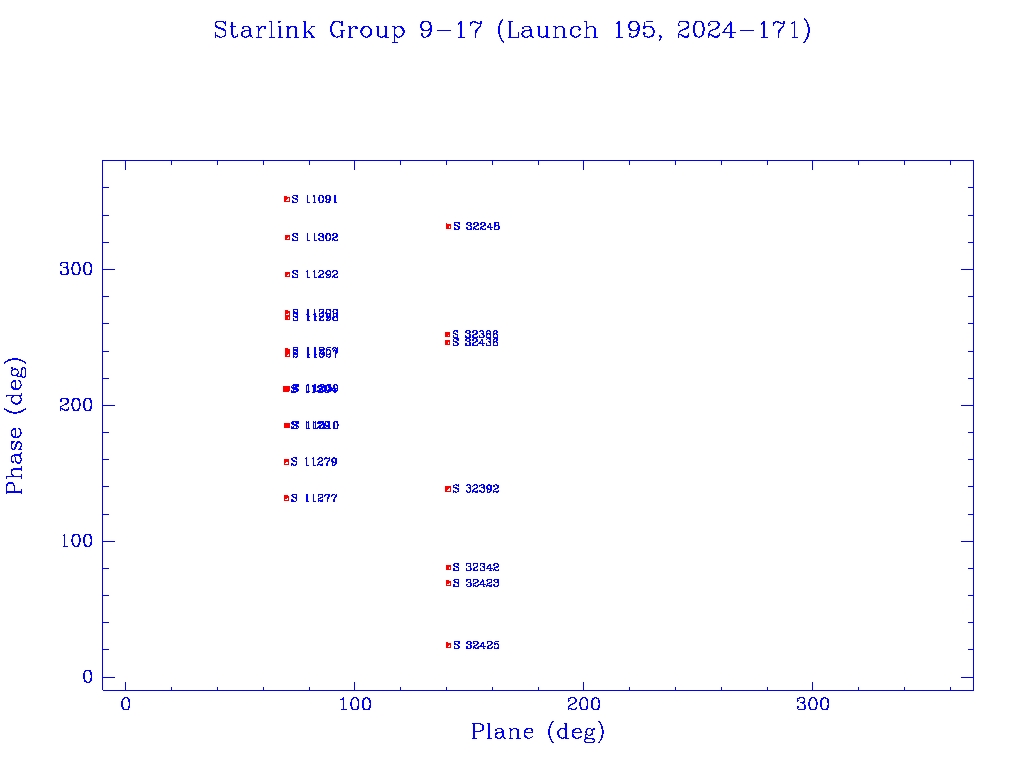This screenshot has width=1024, height=768.
Task: Select the S 11279 satellite label
Action: [314, 462]
